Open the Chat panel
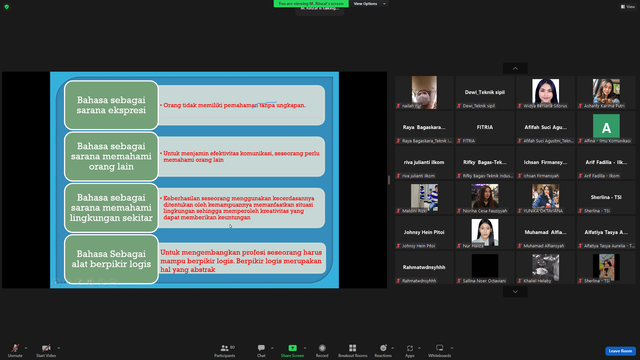This screenshot has width=640, height=360. click(261, 350)
